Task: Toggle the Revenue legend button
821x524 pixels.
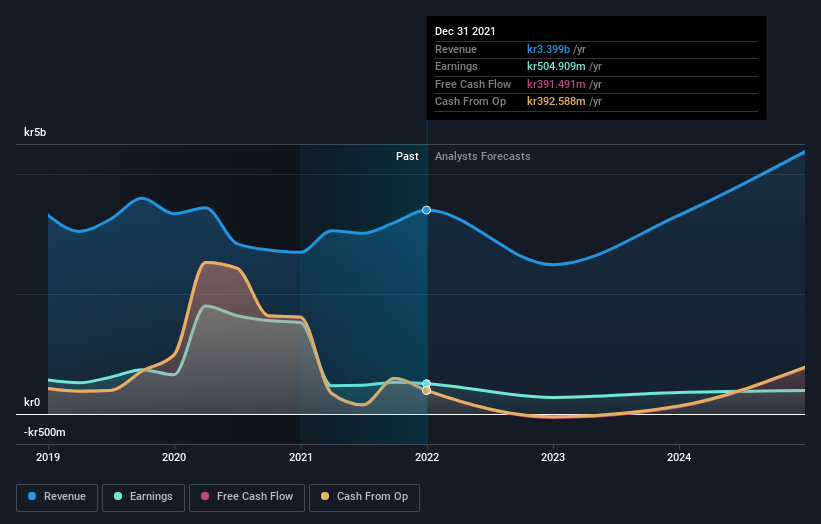Action: coord(57,497)
